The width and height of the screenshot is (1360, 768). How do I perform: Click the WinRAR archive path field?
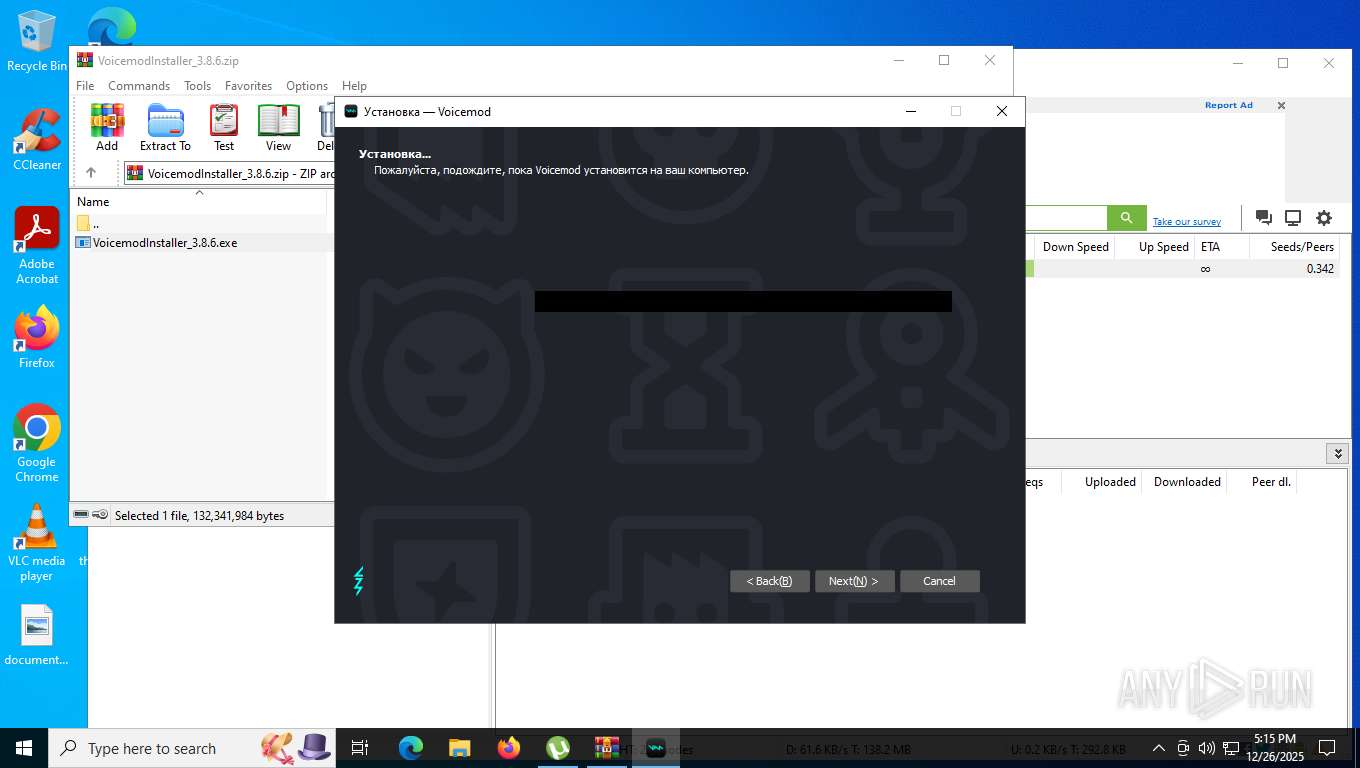pos(228,173)
